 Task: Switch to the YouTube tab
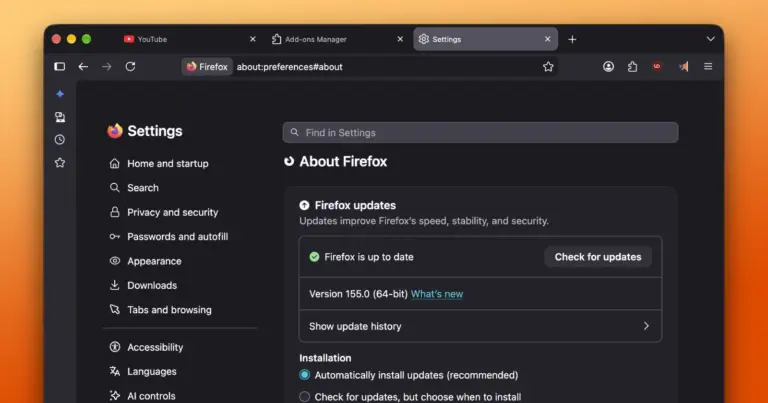191,39
